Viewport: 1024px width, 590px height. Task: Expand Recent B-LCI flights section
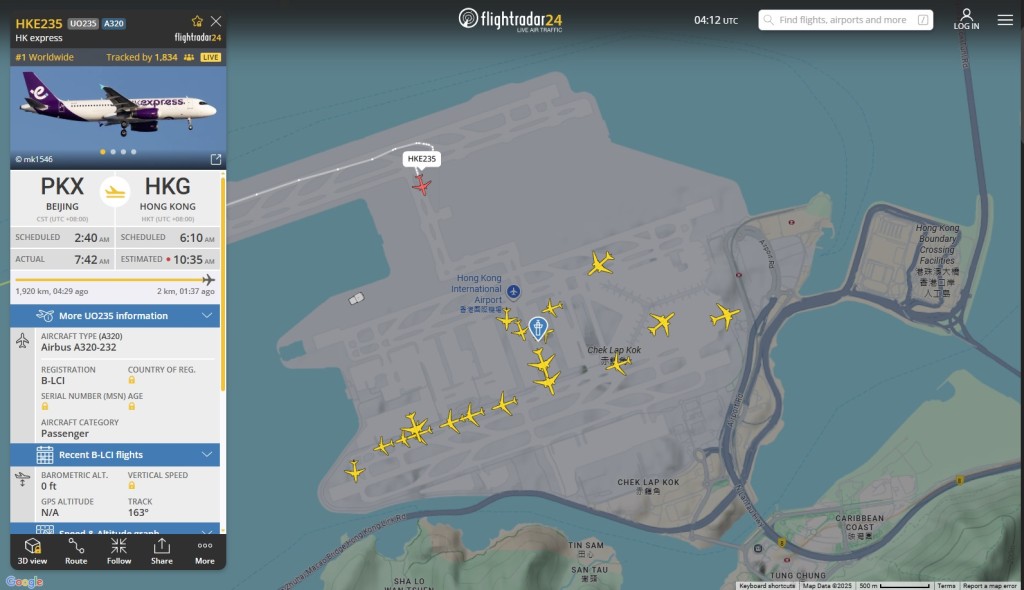pyautogui.click(x=115, y=455)
